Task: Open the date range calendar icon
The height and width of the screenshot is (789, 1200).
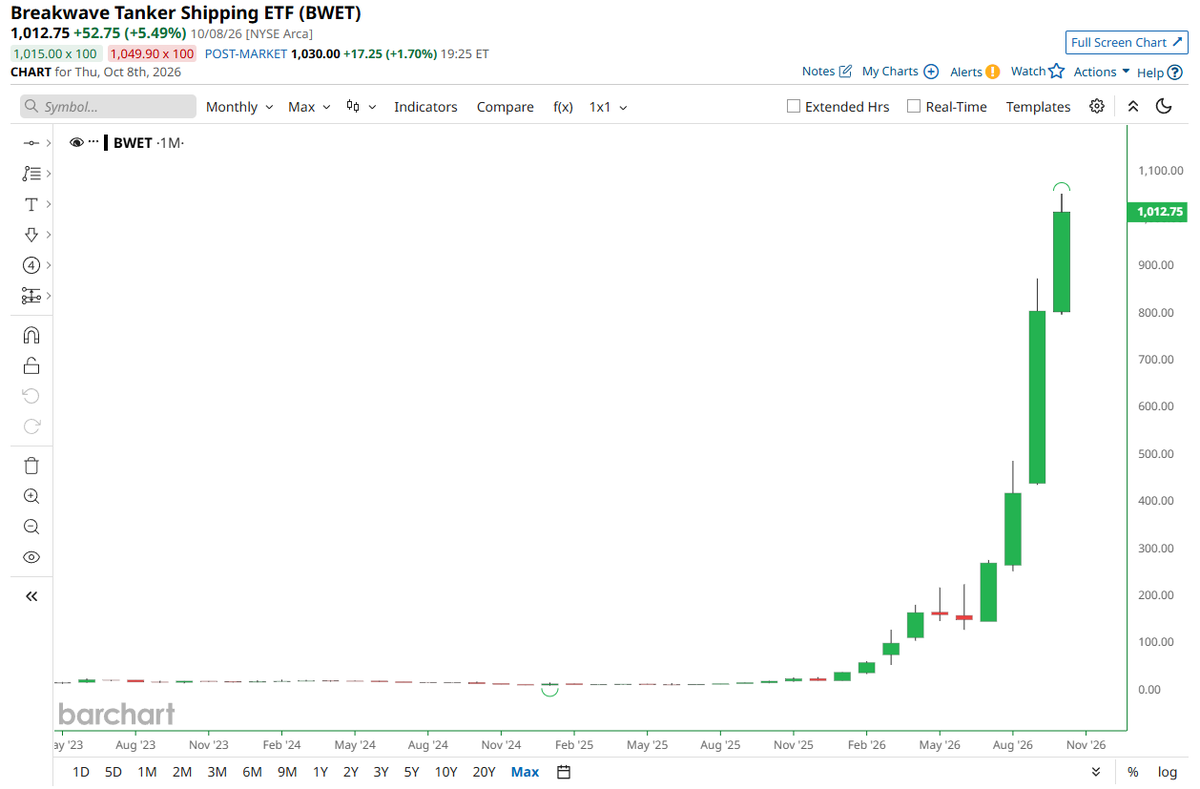Action: (564, 772)
